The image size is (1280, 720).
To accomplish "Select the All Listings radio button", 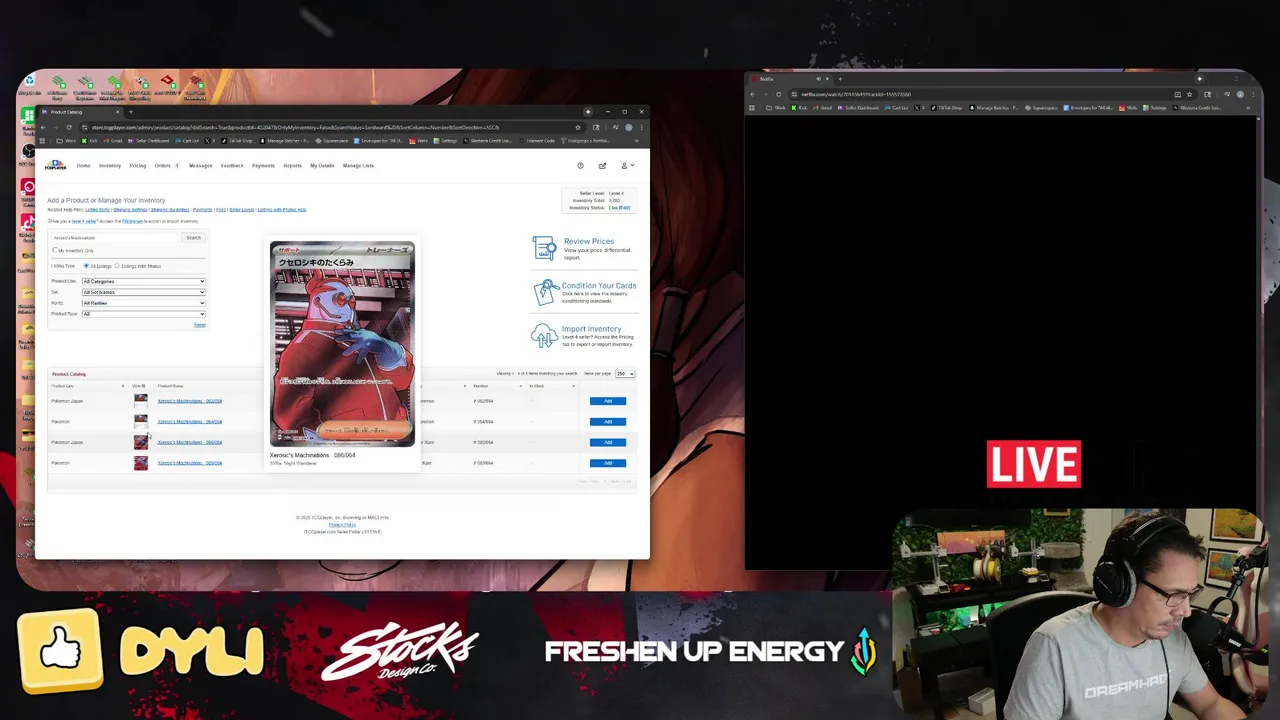I will click(x=86, y=266).
